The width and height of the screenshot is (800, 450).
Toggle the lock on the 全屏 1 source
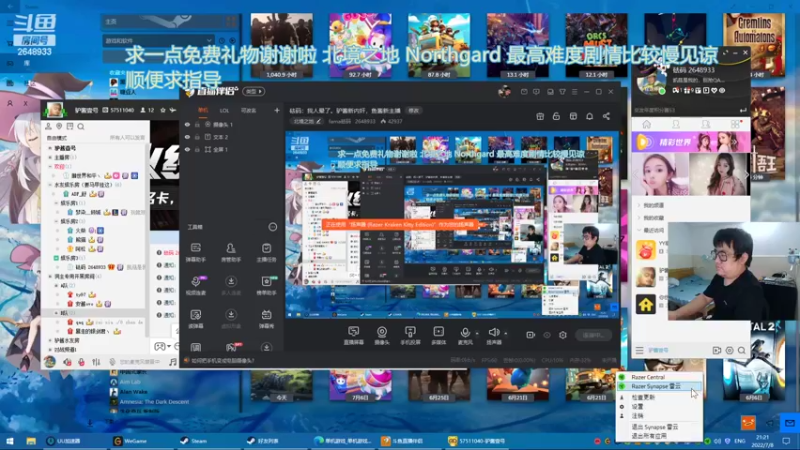tap(197, 149)
